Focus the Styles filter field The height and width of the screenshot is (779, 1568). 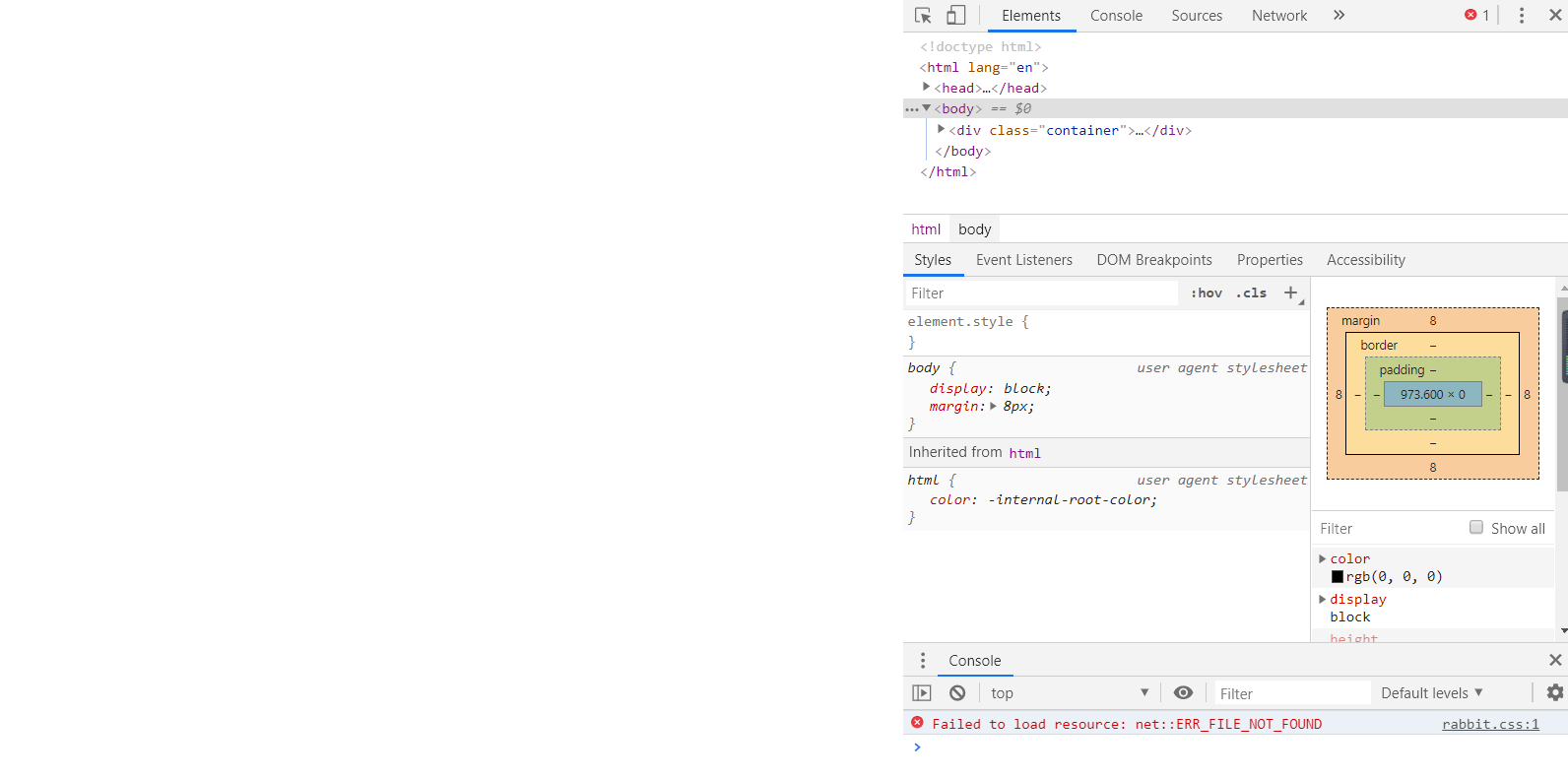point(1042,293)
